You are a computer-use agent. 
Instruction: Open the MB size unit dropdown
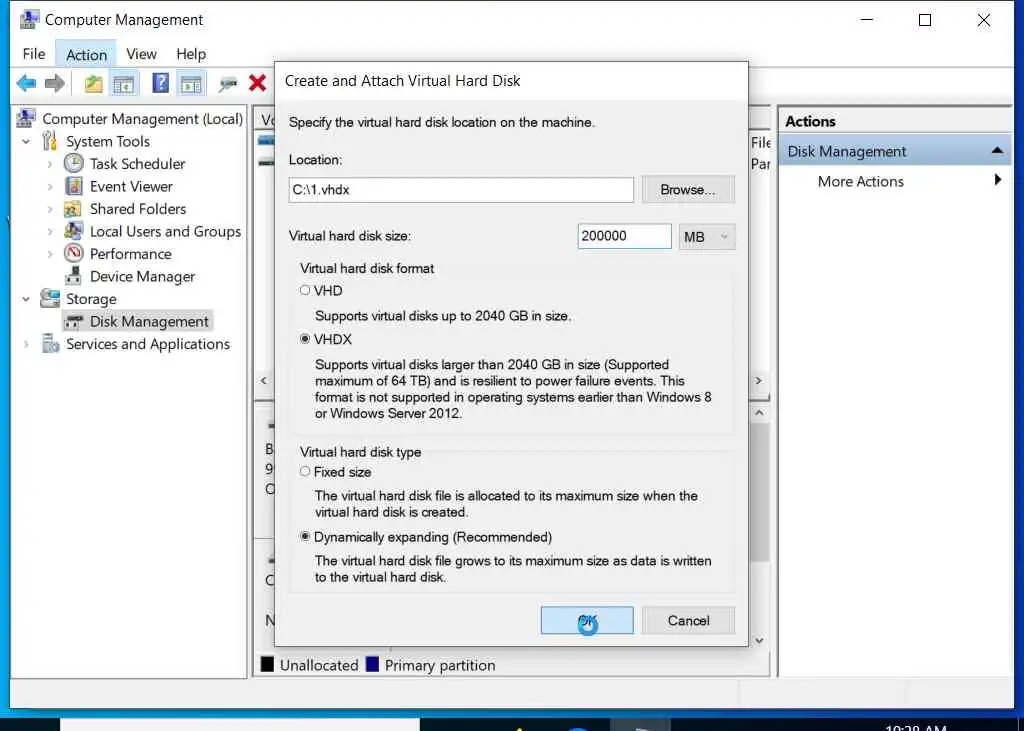tap(707, 236)
